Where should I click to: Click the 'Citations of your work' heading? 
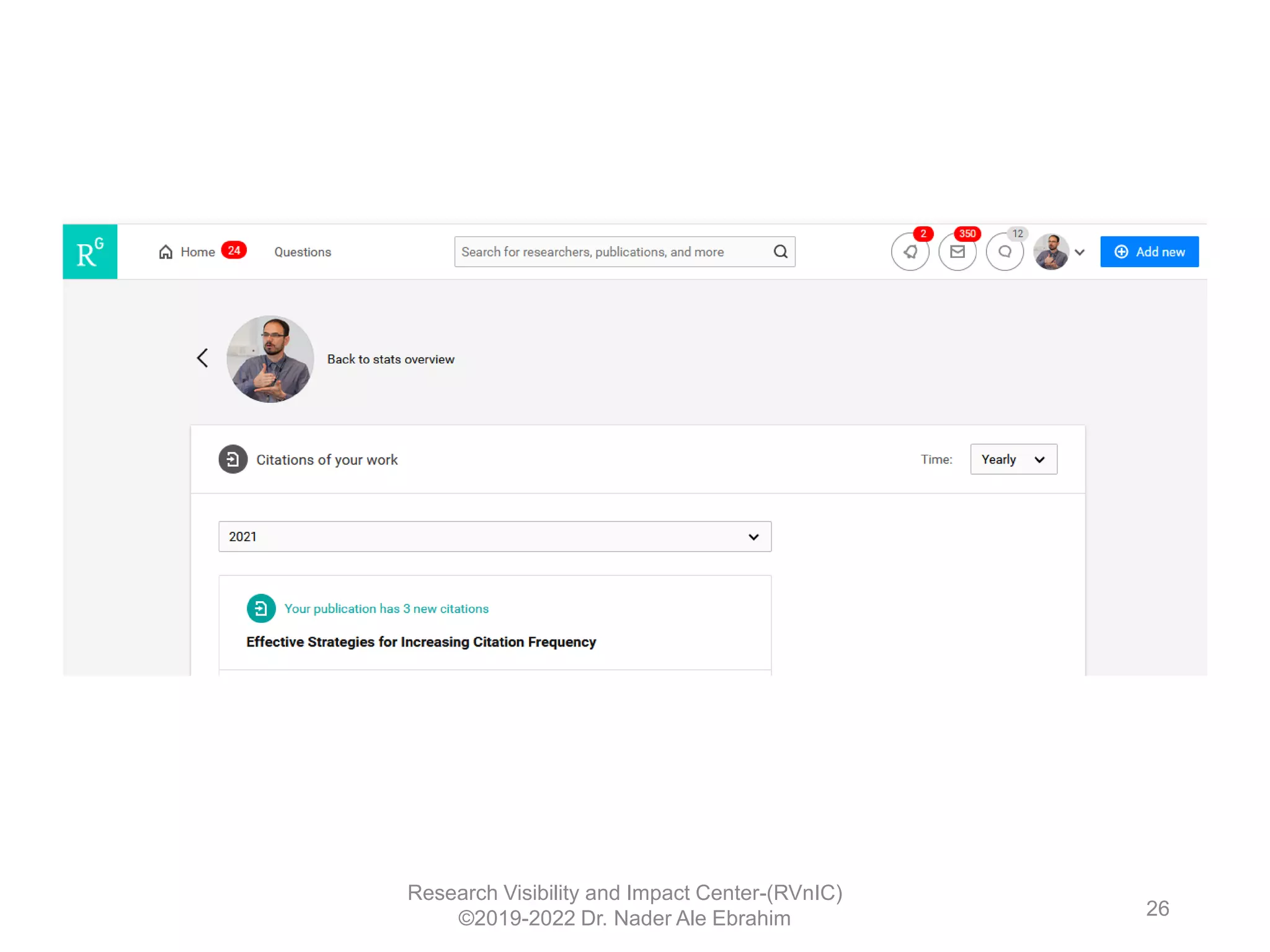pyautogui.click(x=327, y=460)
